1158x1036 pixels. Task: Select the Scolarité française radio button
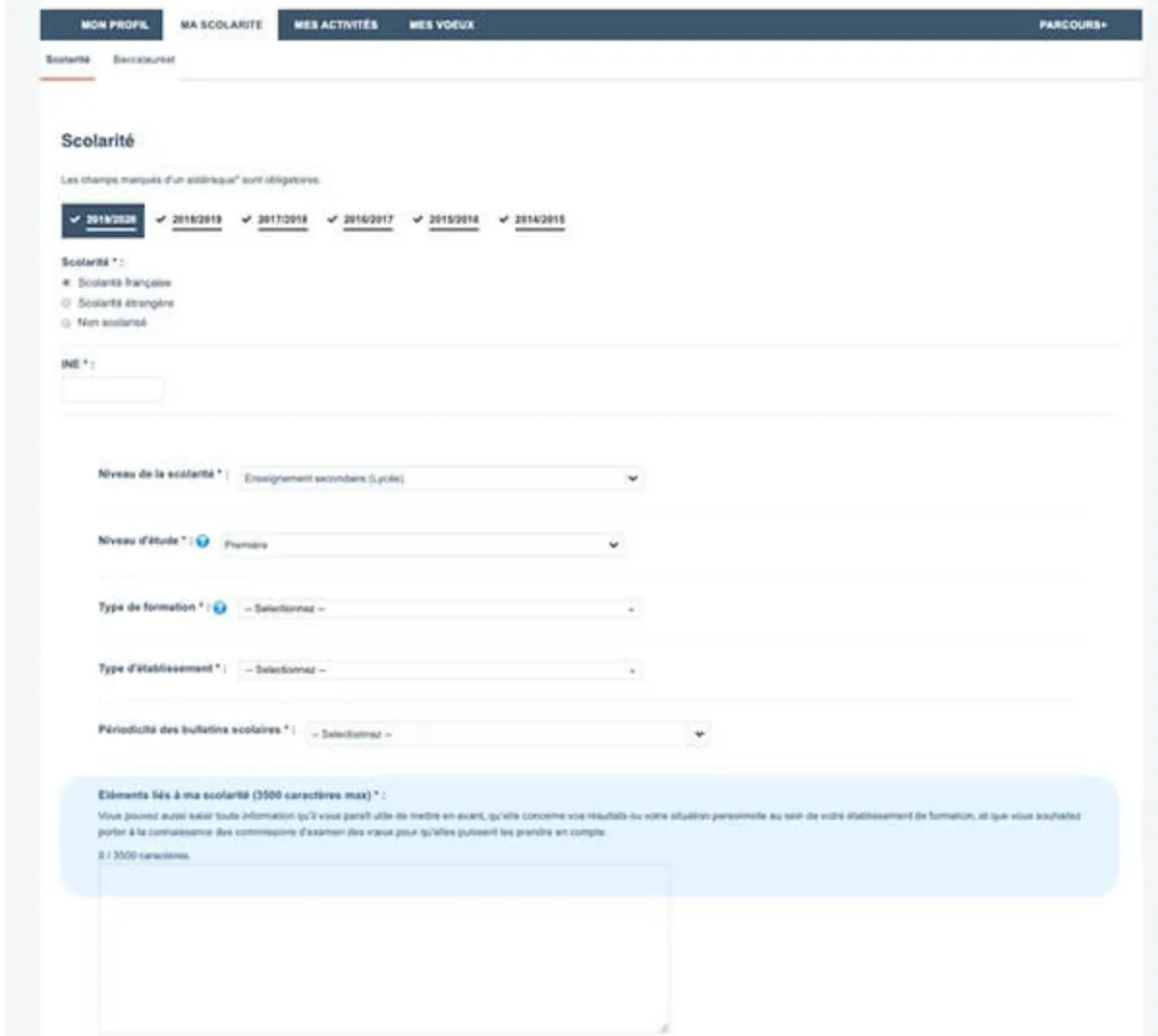(x=67, y=283)
